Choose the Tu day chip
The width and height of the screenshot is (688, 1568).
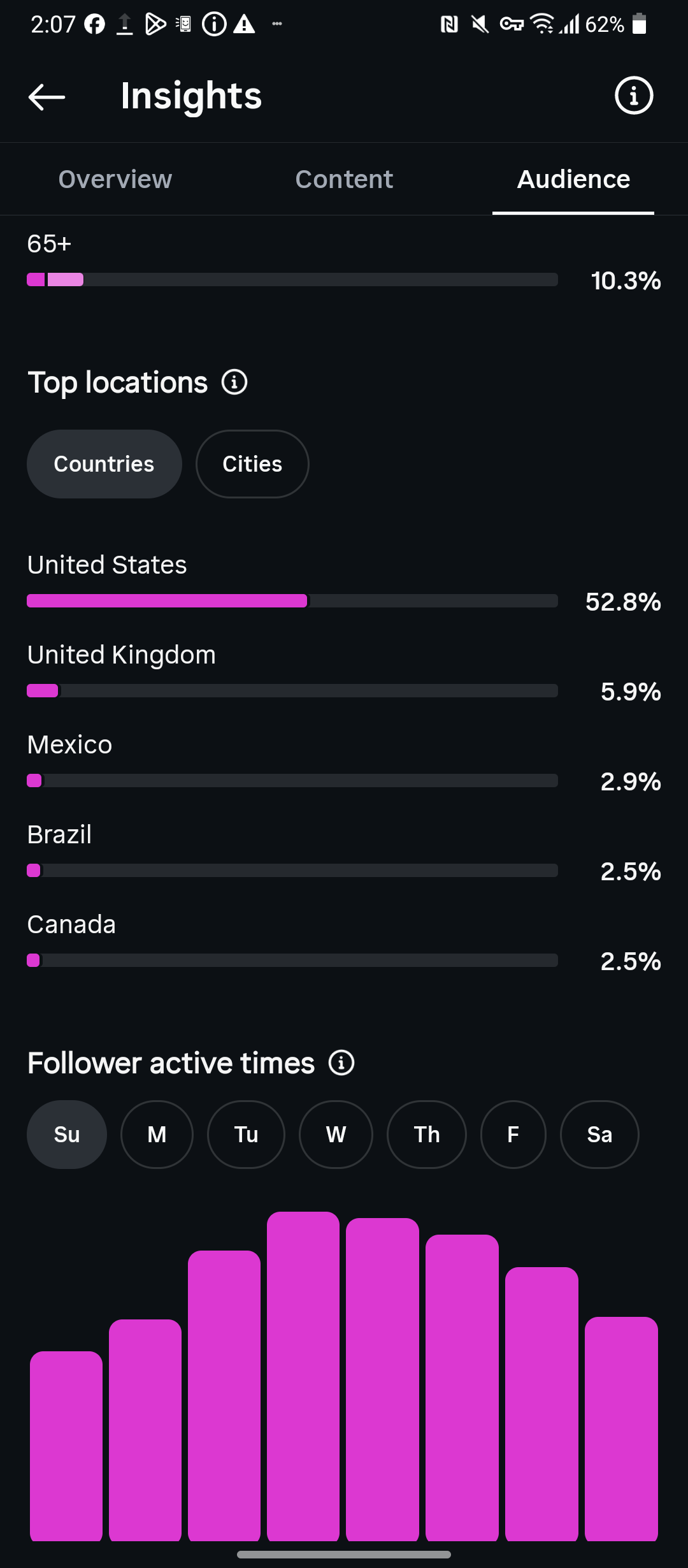pyautogui.click(x=246, y=1135)
